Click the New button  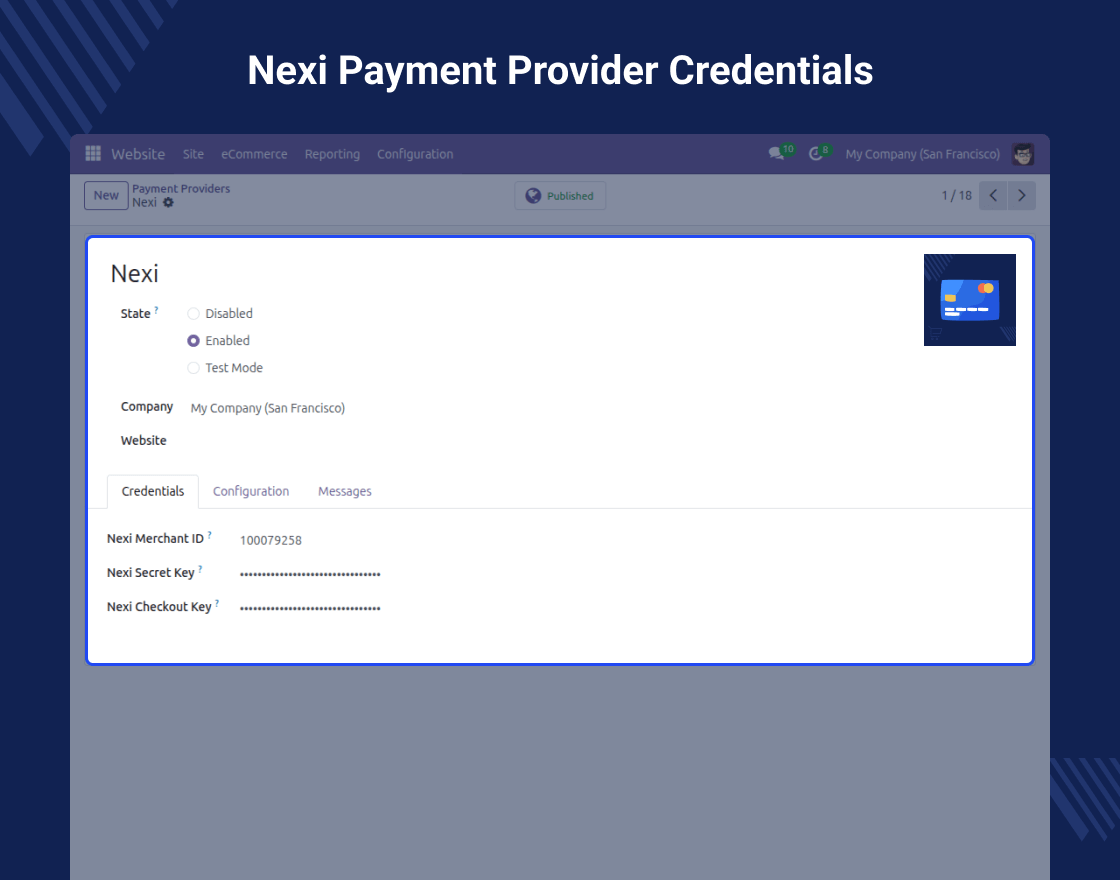tap(106, 196)
